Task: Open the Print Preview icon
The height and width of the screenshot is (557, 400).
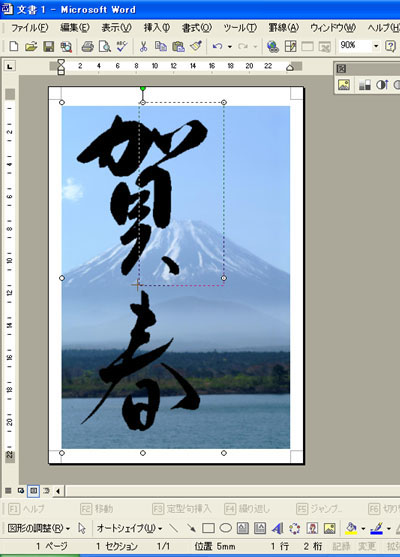Action: tap(104, 47)
